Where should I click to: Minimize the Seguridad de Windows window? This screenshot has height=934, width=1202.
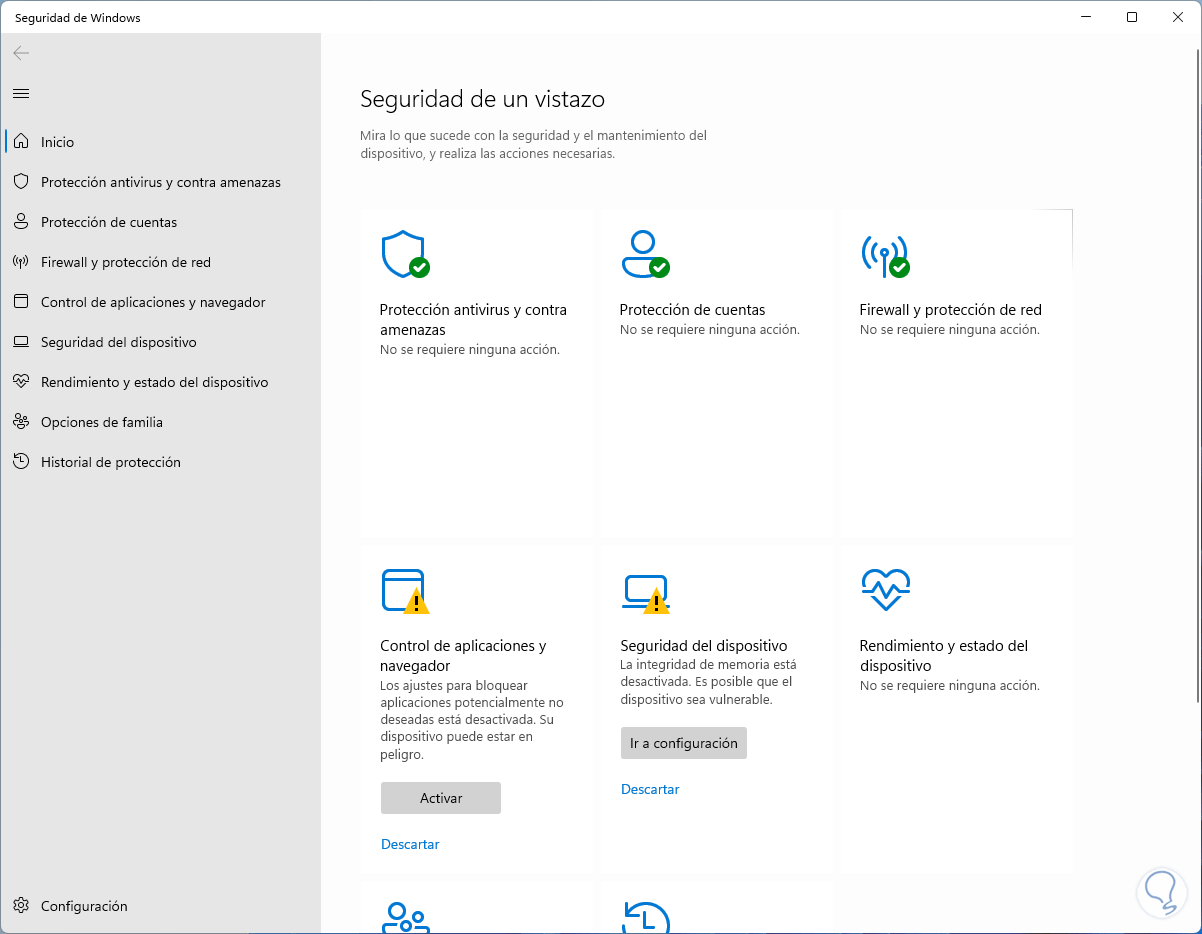pyautogui.click(x=1086, y=17)
